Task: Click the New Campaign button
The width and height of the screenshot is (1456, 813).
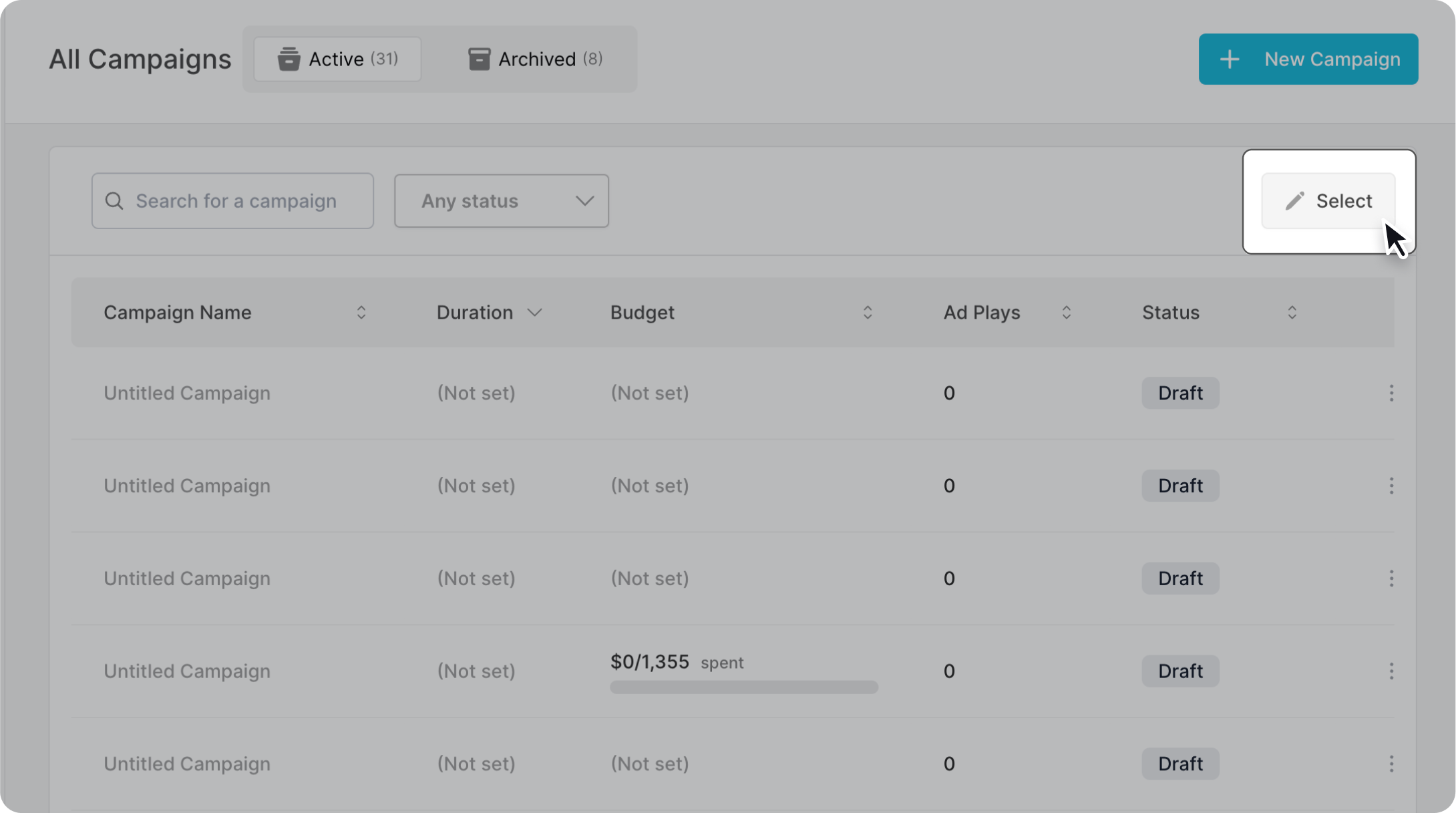Action: [x=1308, y=59]
